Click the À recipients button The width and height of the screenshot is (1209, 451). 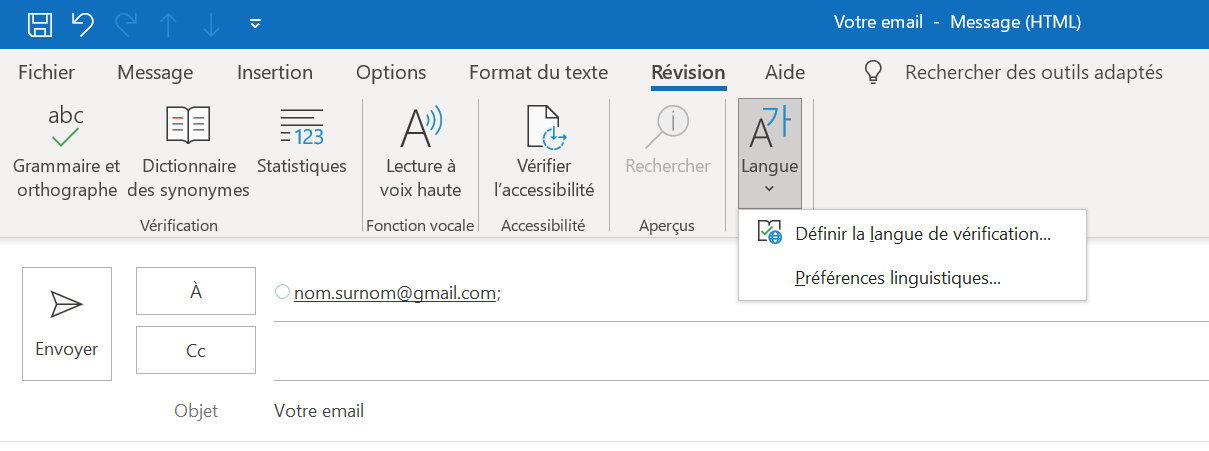pyautogui.click(x=196, y=292)
